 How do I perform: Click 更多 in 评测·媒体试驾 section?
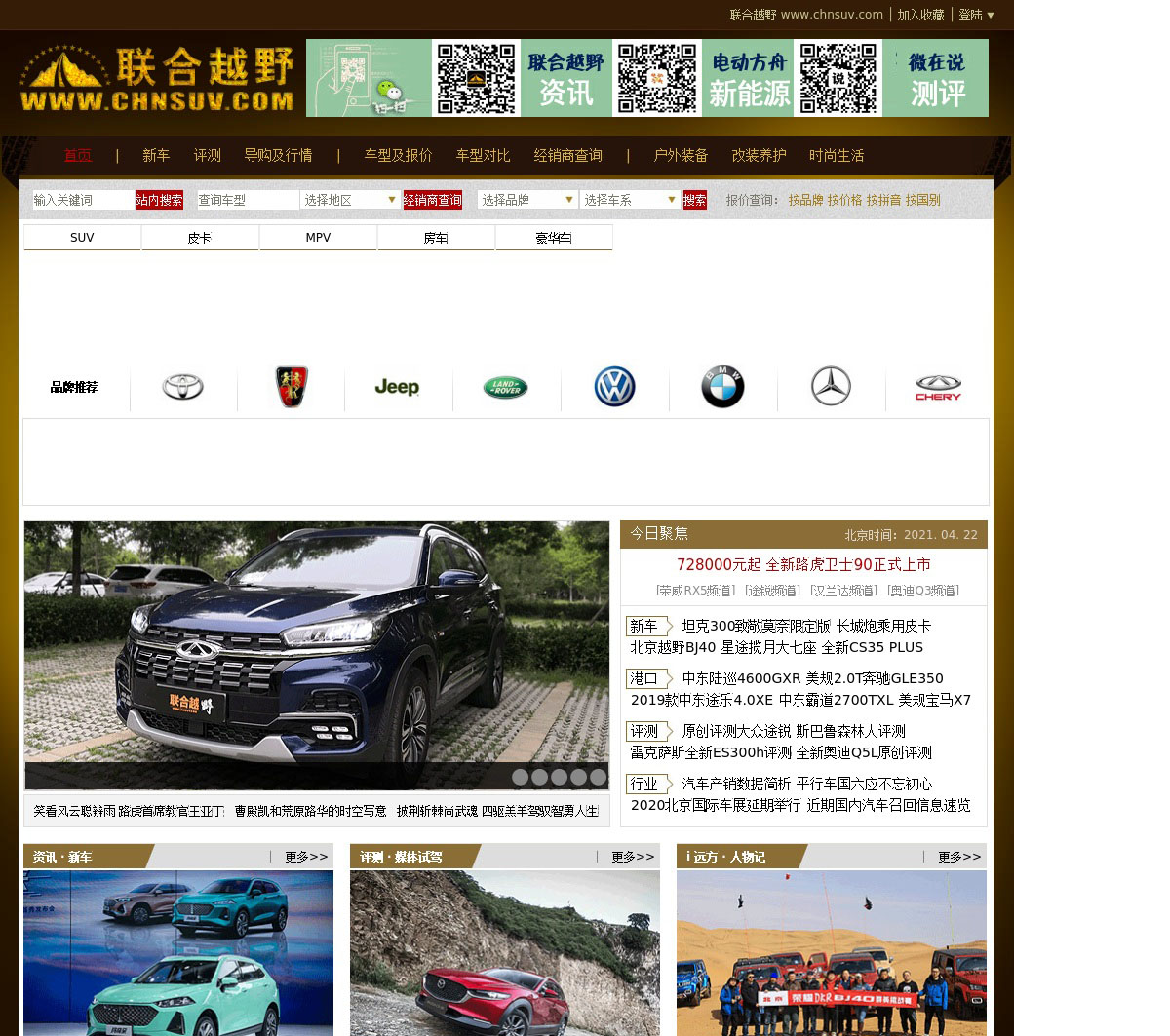tap(633, 857)
